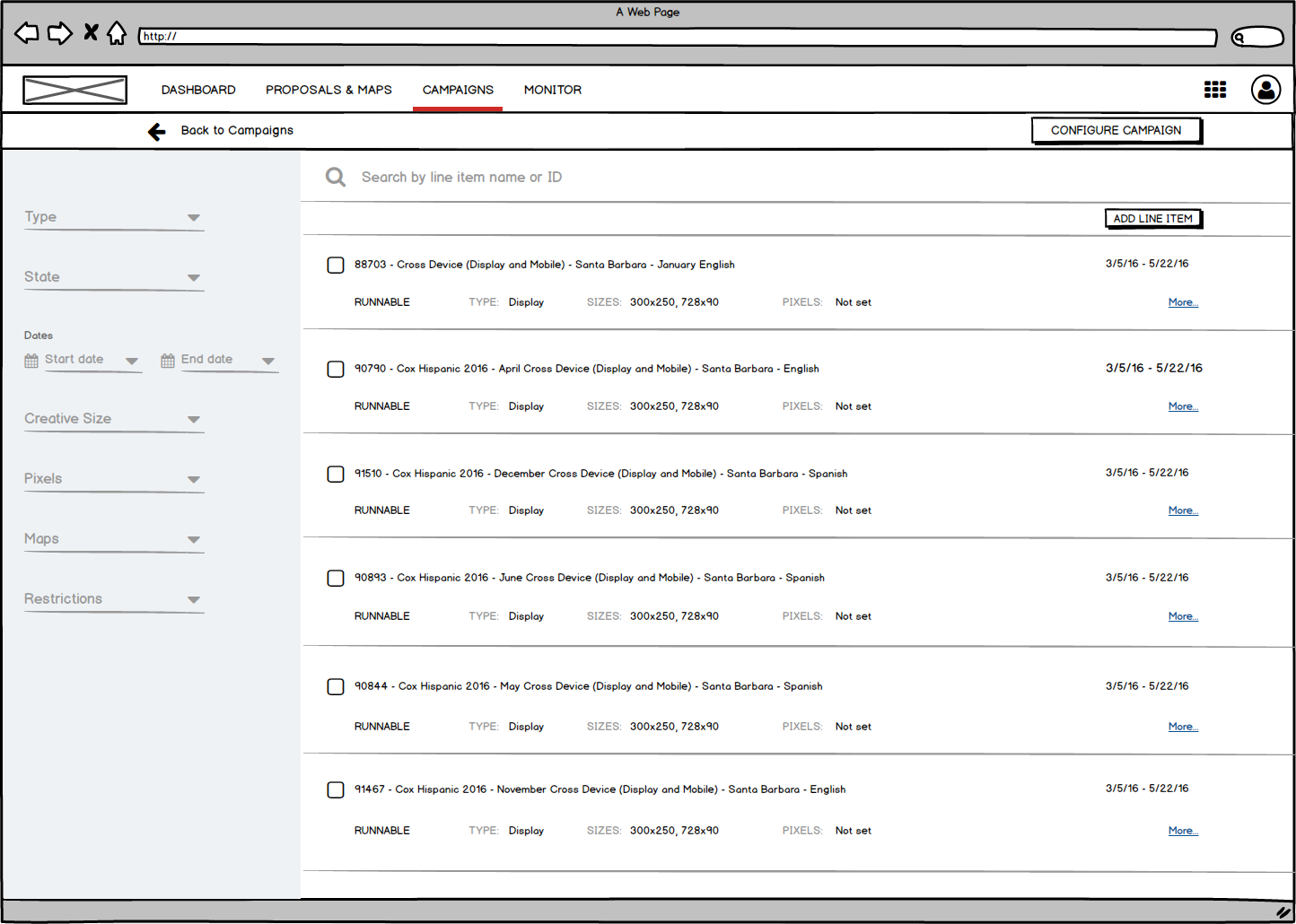Open the user profile avatar icon
The image size is (1296, 924).
pos(1265,90)
